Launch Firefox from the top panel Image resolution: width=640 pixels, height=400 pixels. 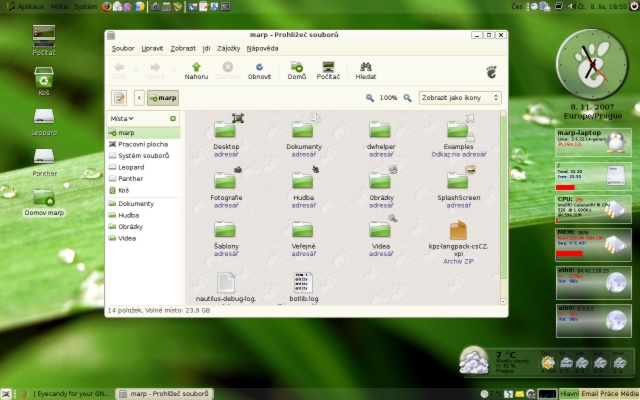click(106, 7)
